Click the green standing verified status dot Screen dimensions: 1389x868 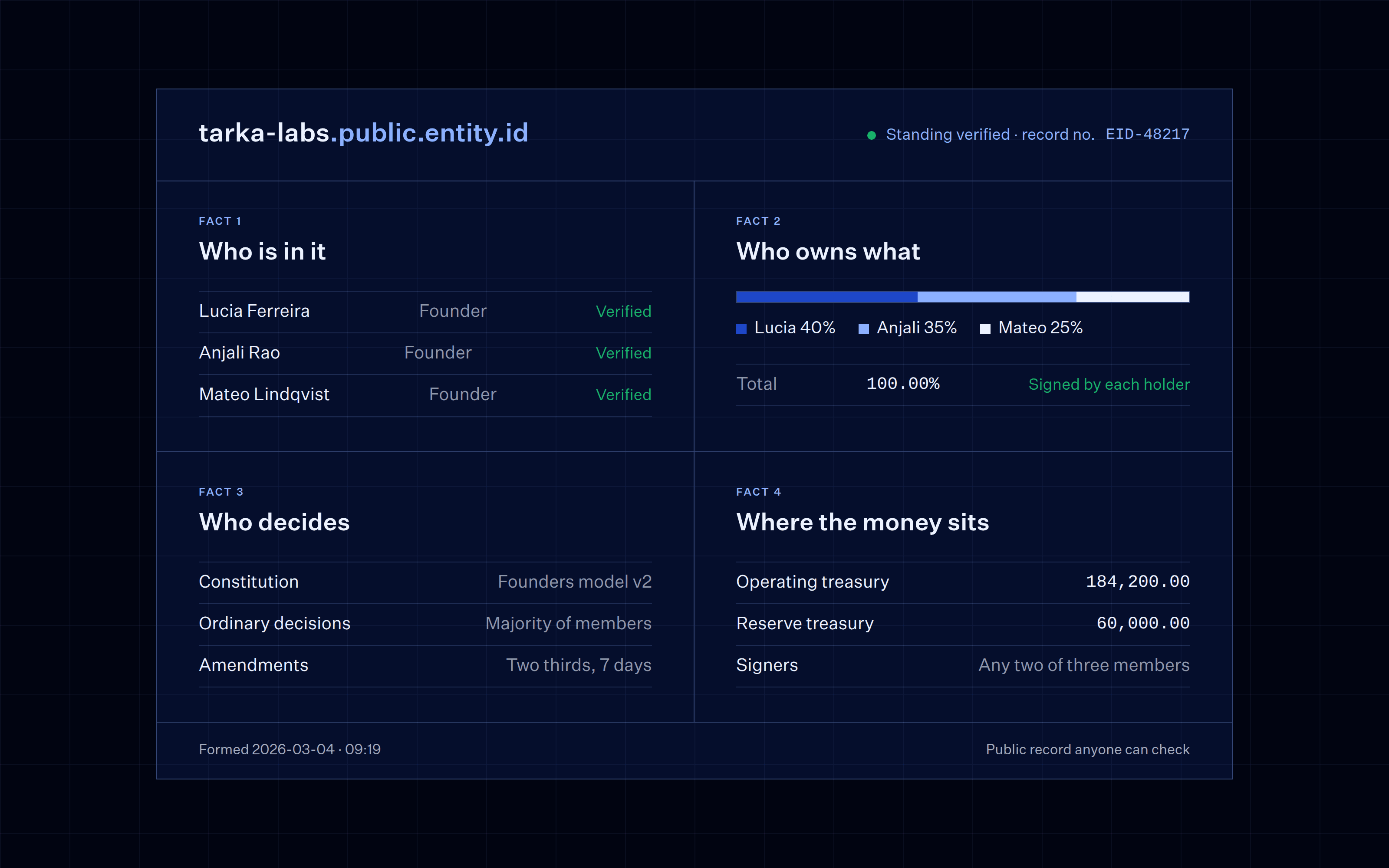click(x=871, y=135)
